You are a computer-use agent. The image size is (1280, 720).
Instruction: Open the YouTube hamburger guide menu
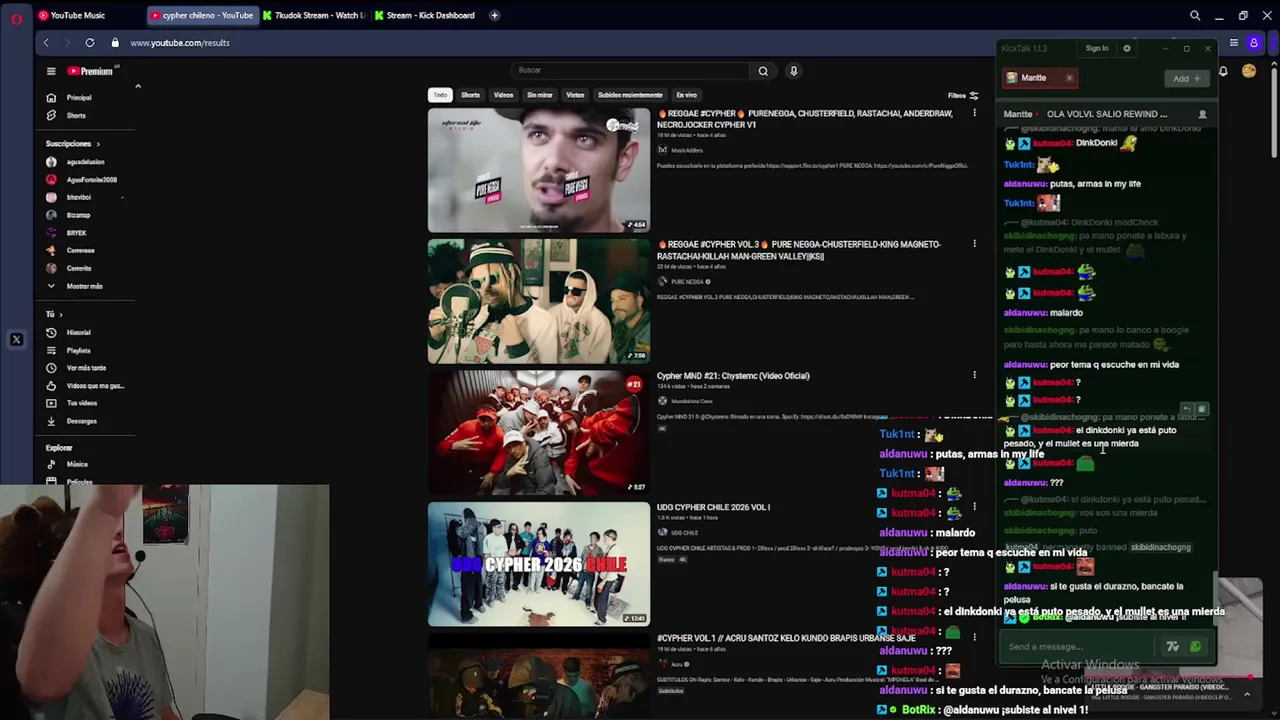coord(51,71)
